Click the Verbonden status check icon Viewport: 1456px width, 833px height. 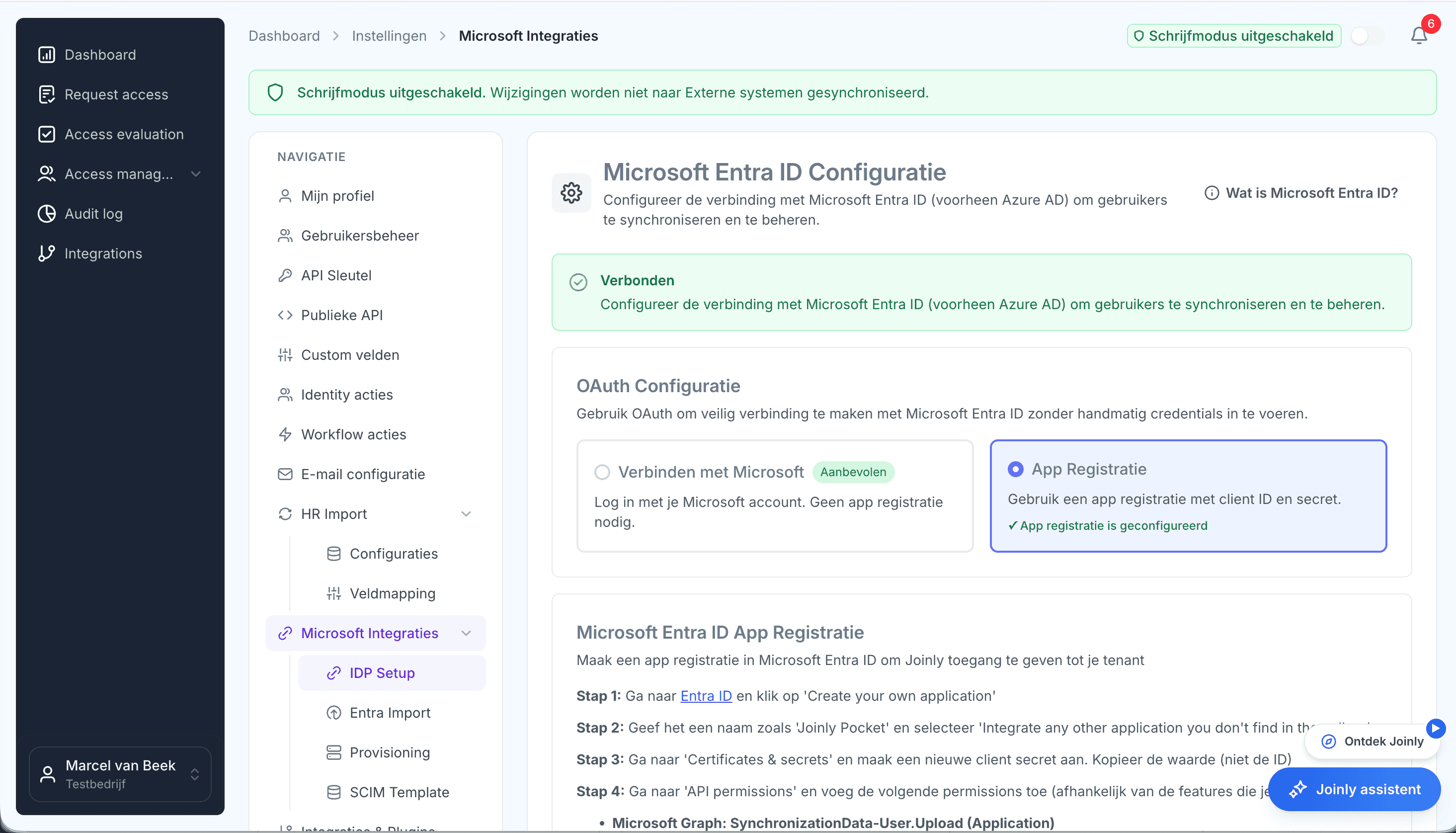point(578,282)
